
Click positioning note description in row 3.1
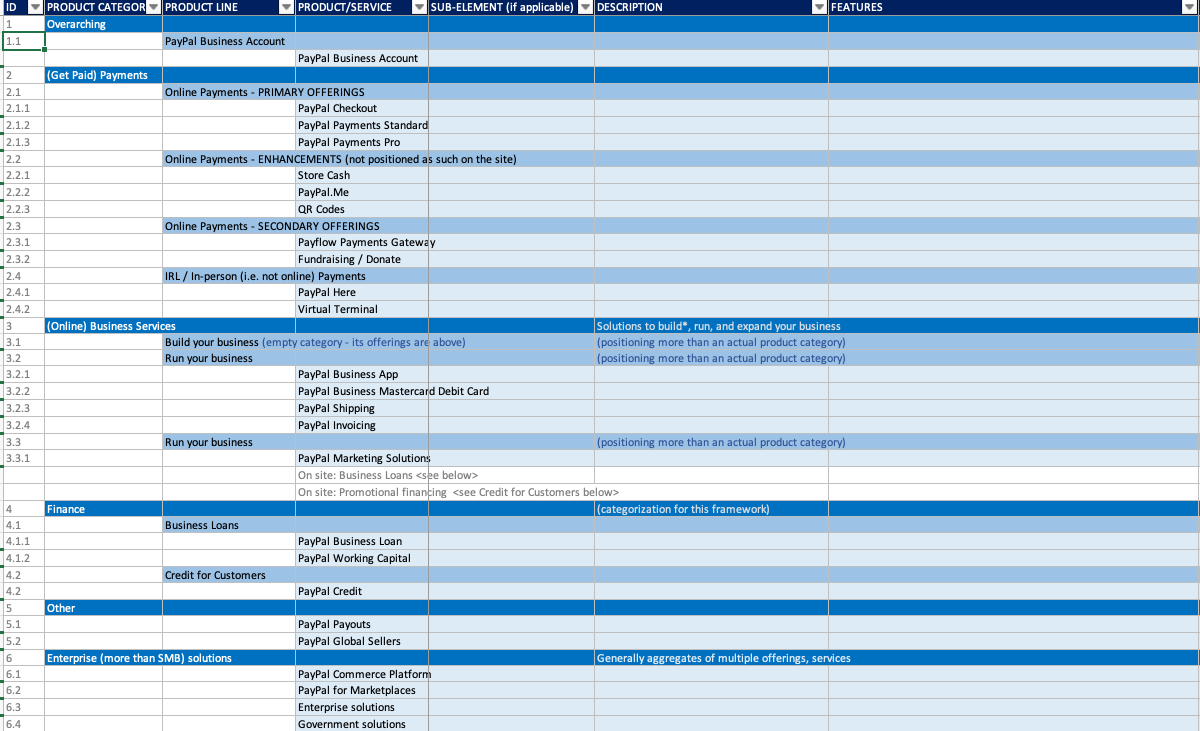711,342
